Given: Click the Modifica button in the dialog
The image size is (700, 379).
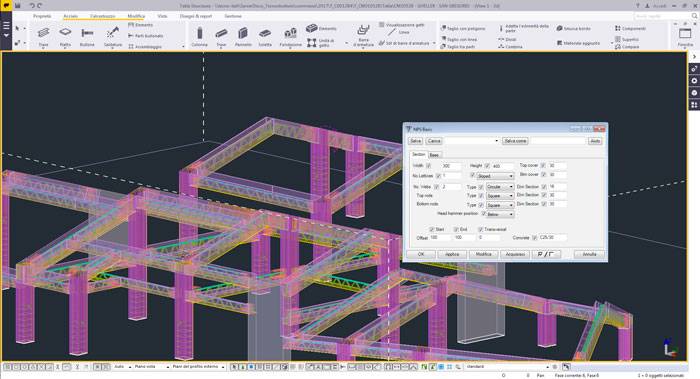Looking at the screenshot, I should [483, 254].
